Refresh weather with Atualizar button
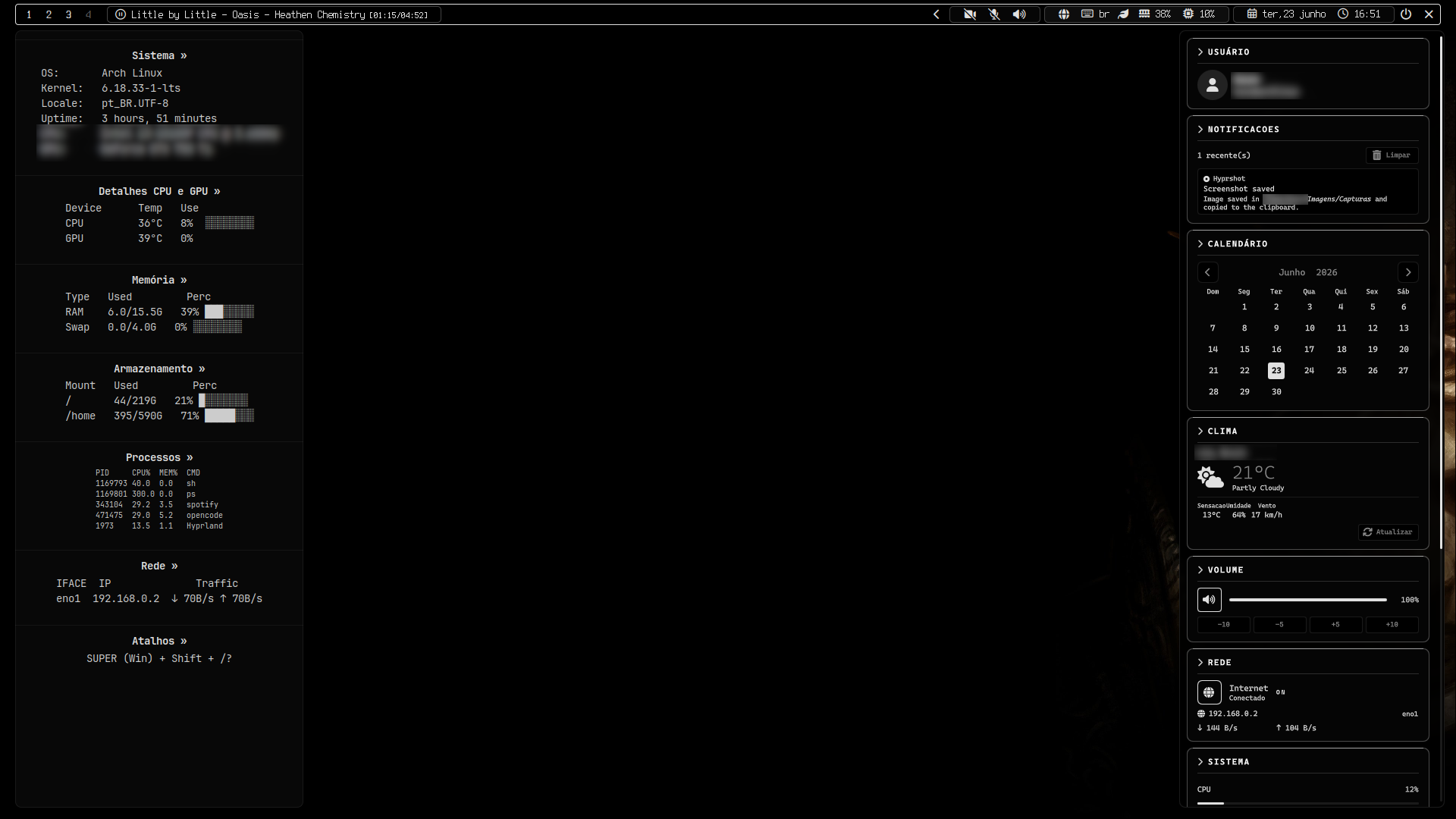This screenshot has height=819, width=1456. click(x=1388, y=532)
